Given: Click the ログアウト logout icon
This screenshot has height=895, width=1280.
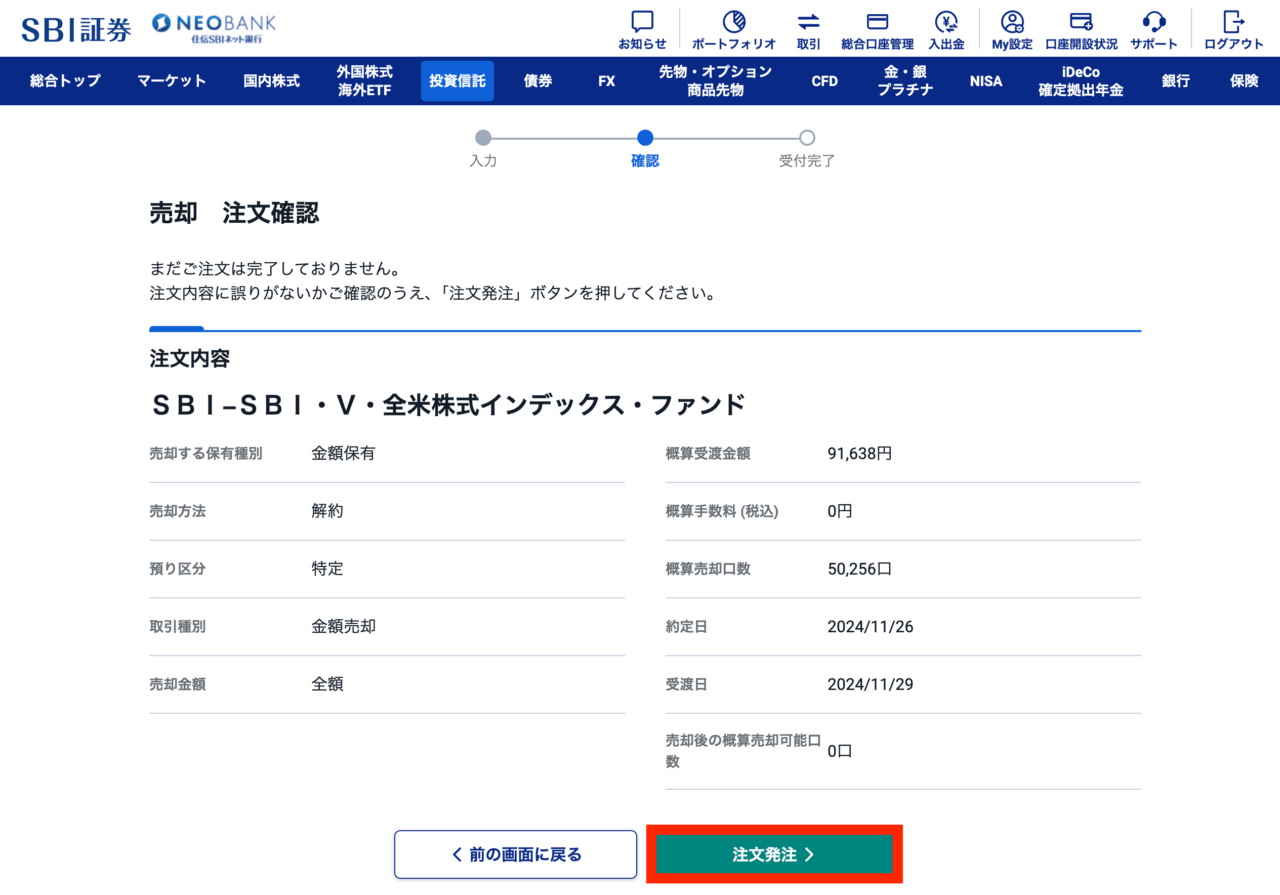Looking at the screenshot, I should click(1234, 30).
